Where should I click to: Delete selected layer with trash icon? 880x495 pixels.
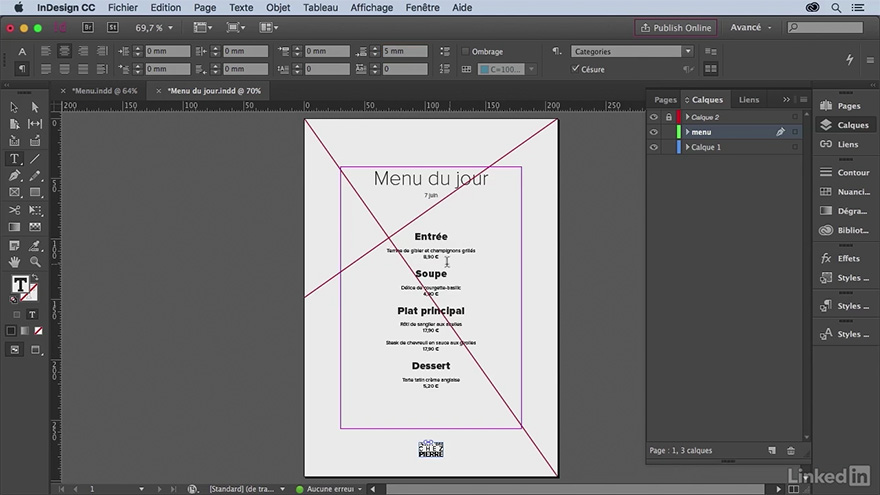click(x=791, y=451)
